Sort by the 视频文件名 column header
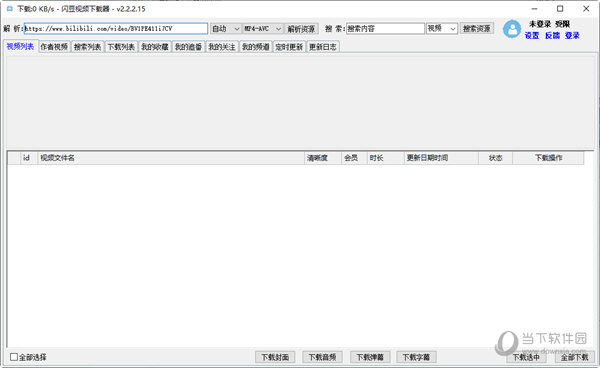 click(171, 158)
